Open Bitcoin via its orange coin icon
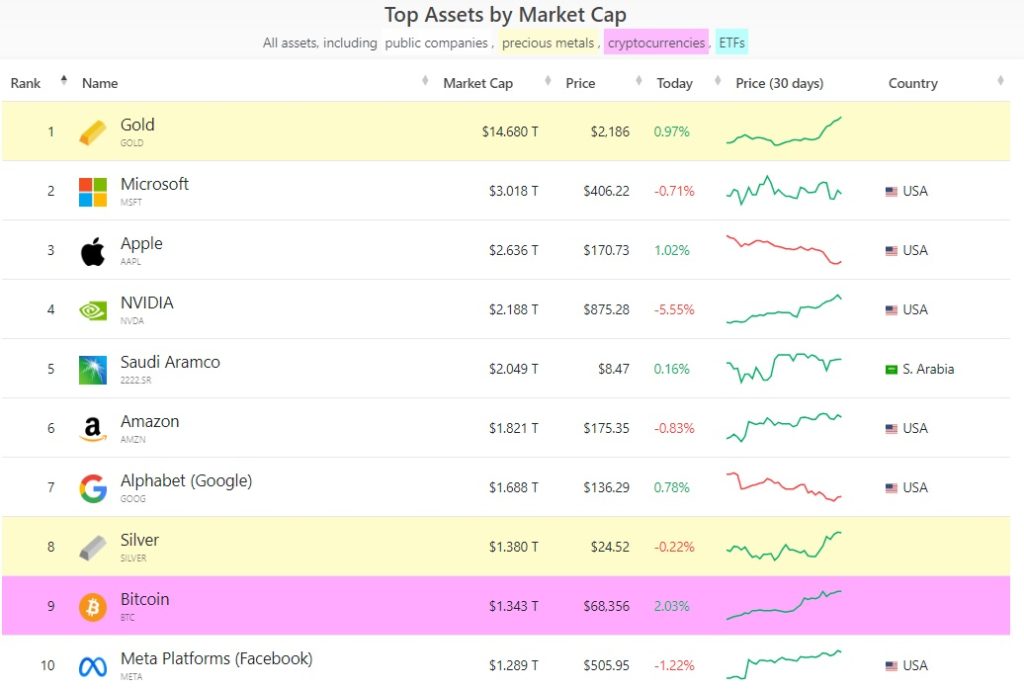The height and width of the screenshot is (689, 1024). tap(92, 606)
